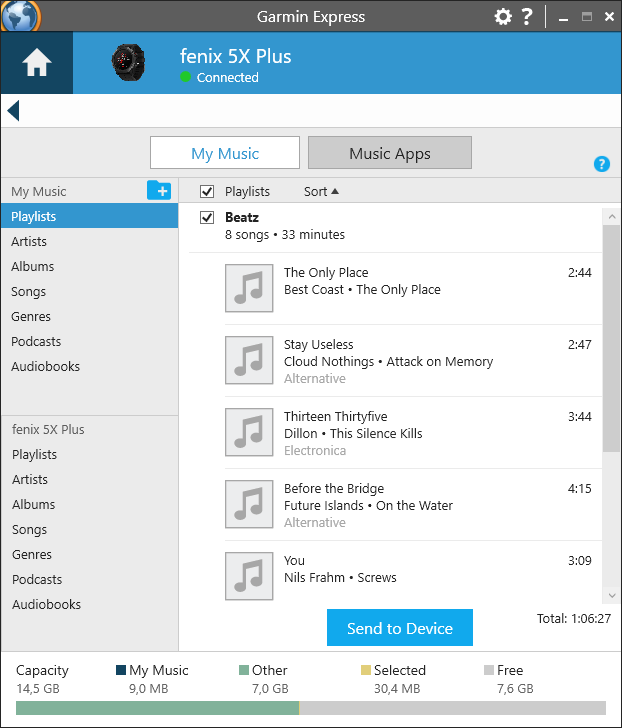Click the Free 7,6 GB value
Image resolution: width=622 pixels, height=728 pixels.
pos(515,689)
